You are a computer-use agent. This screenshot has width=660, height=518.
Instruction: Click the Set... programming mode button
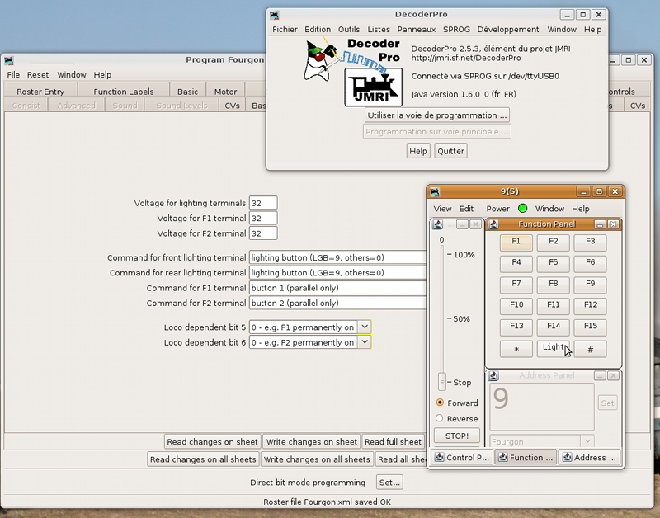[389, 482]
